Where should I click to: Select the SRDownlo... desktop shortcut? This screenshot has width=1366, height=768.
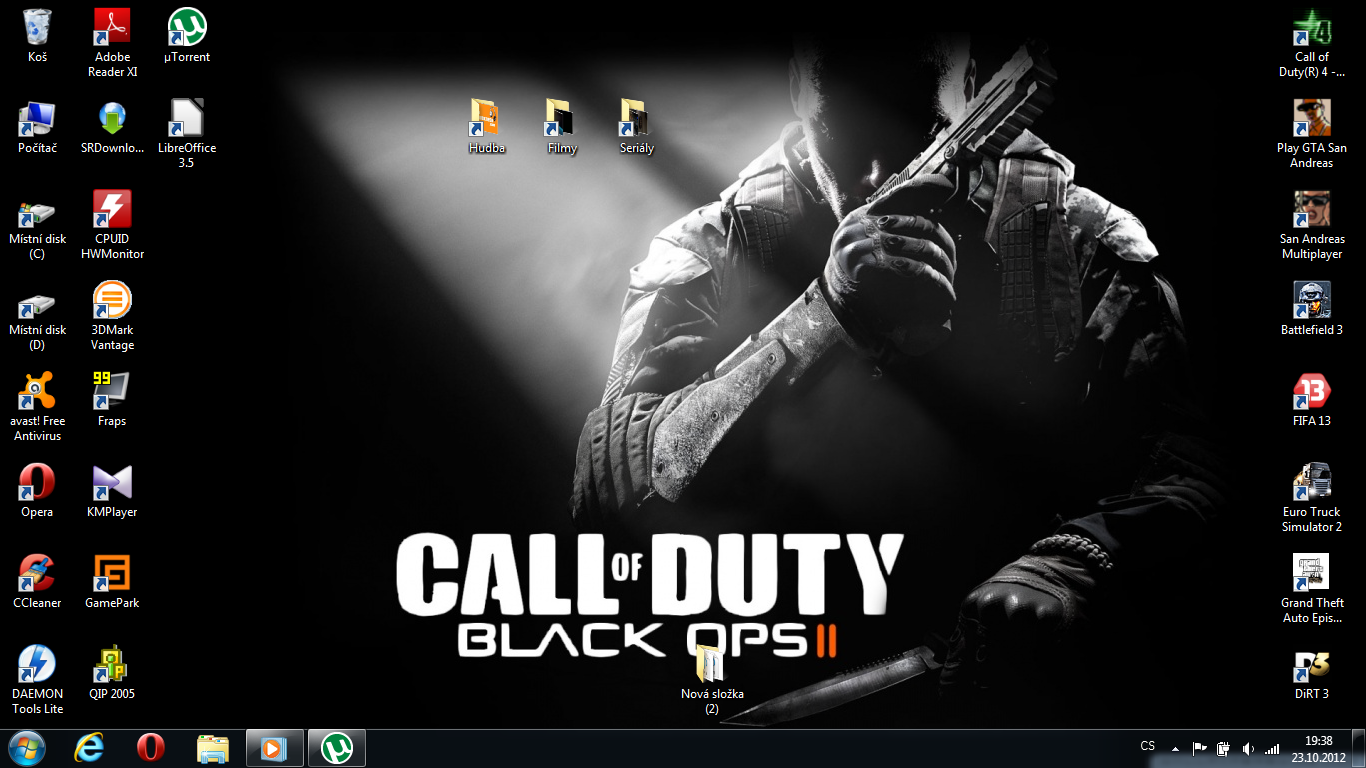112,127
